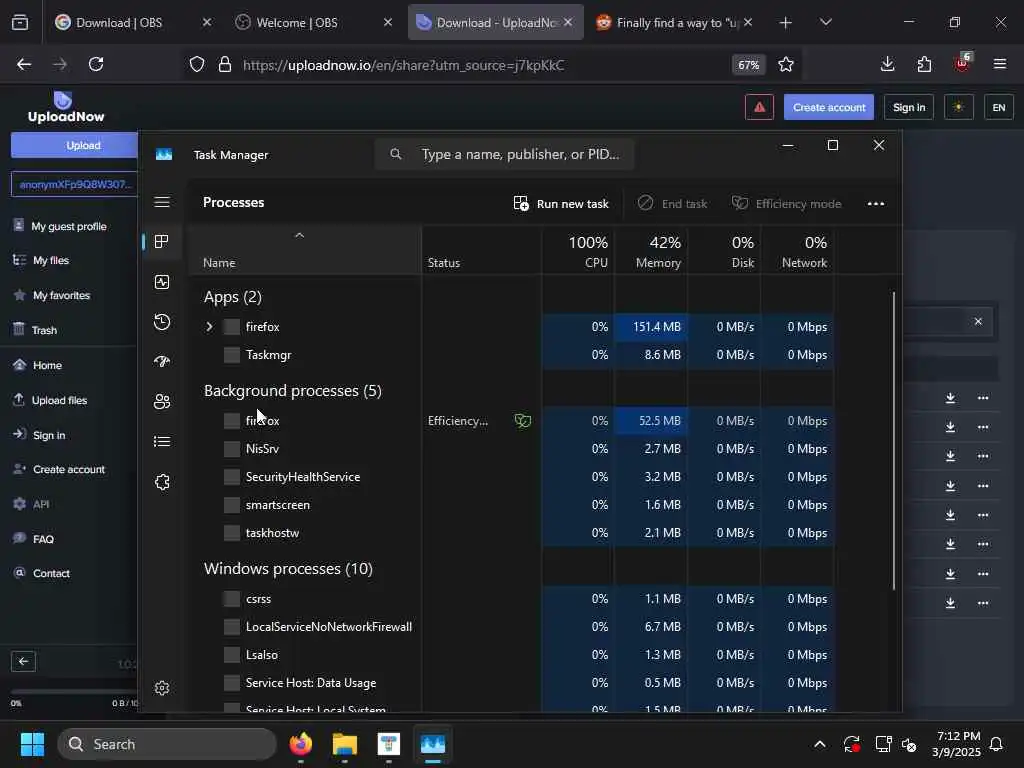The image size is (1024, 768).
Task: Open the Users page icon
Action: [162, 402]
